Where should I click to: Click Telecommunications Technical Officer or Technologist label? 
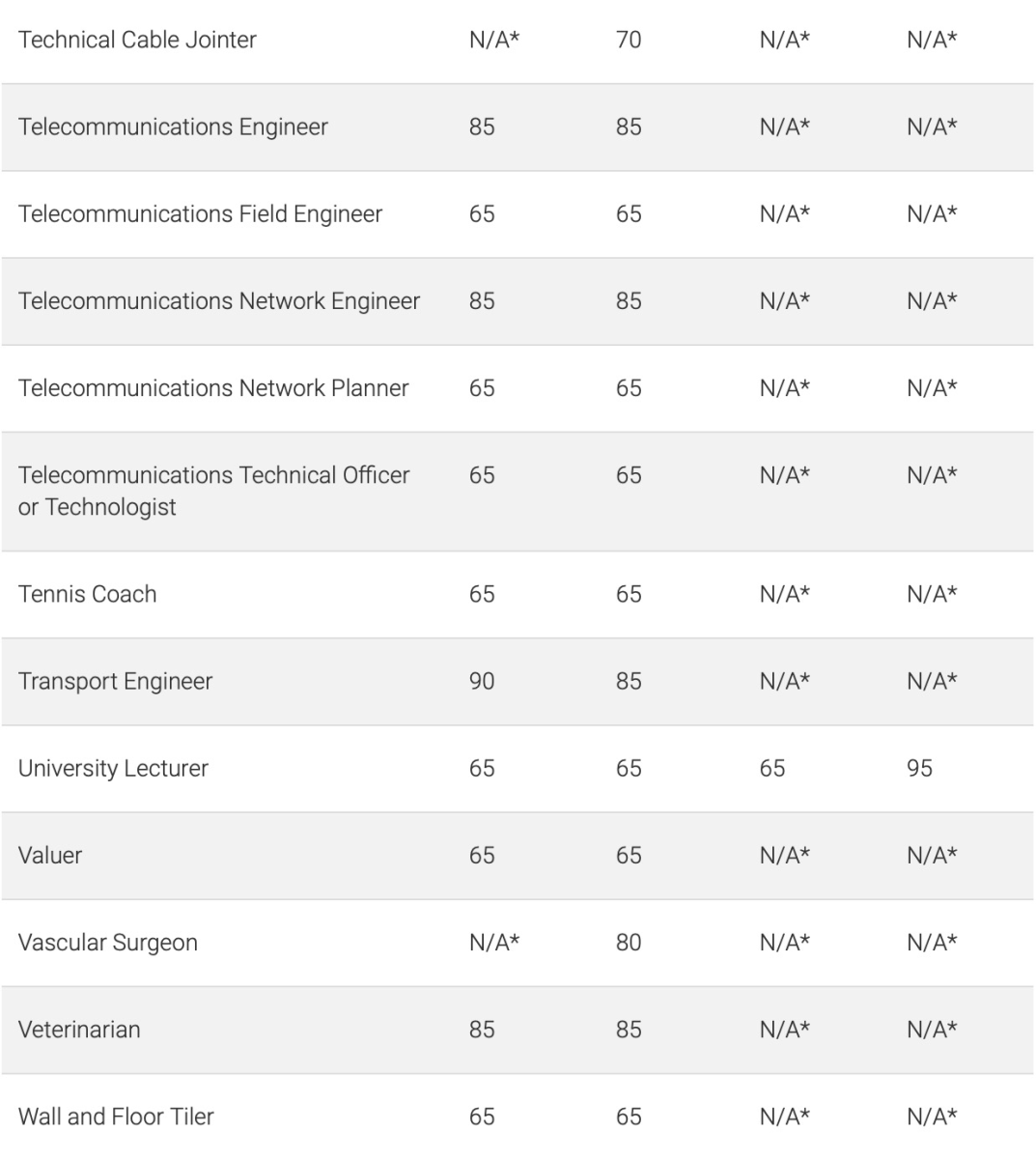pos(213,491)
